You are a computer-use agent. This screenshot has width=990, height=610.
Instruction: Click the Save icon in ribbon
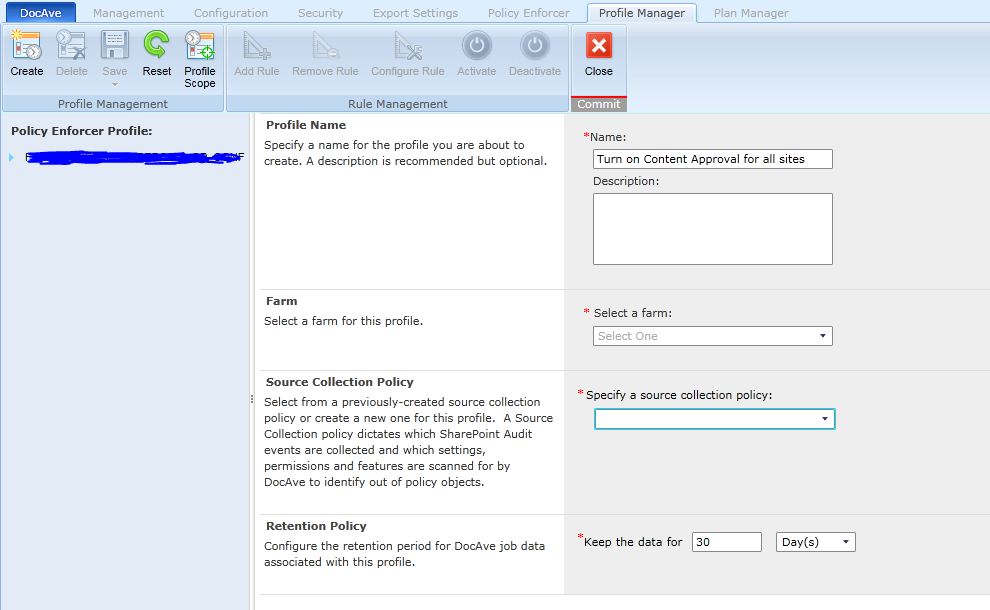click(x=114, y=46)
